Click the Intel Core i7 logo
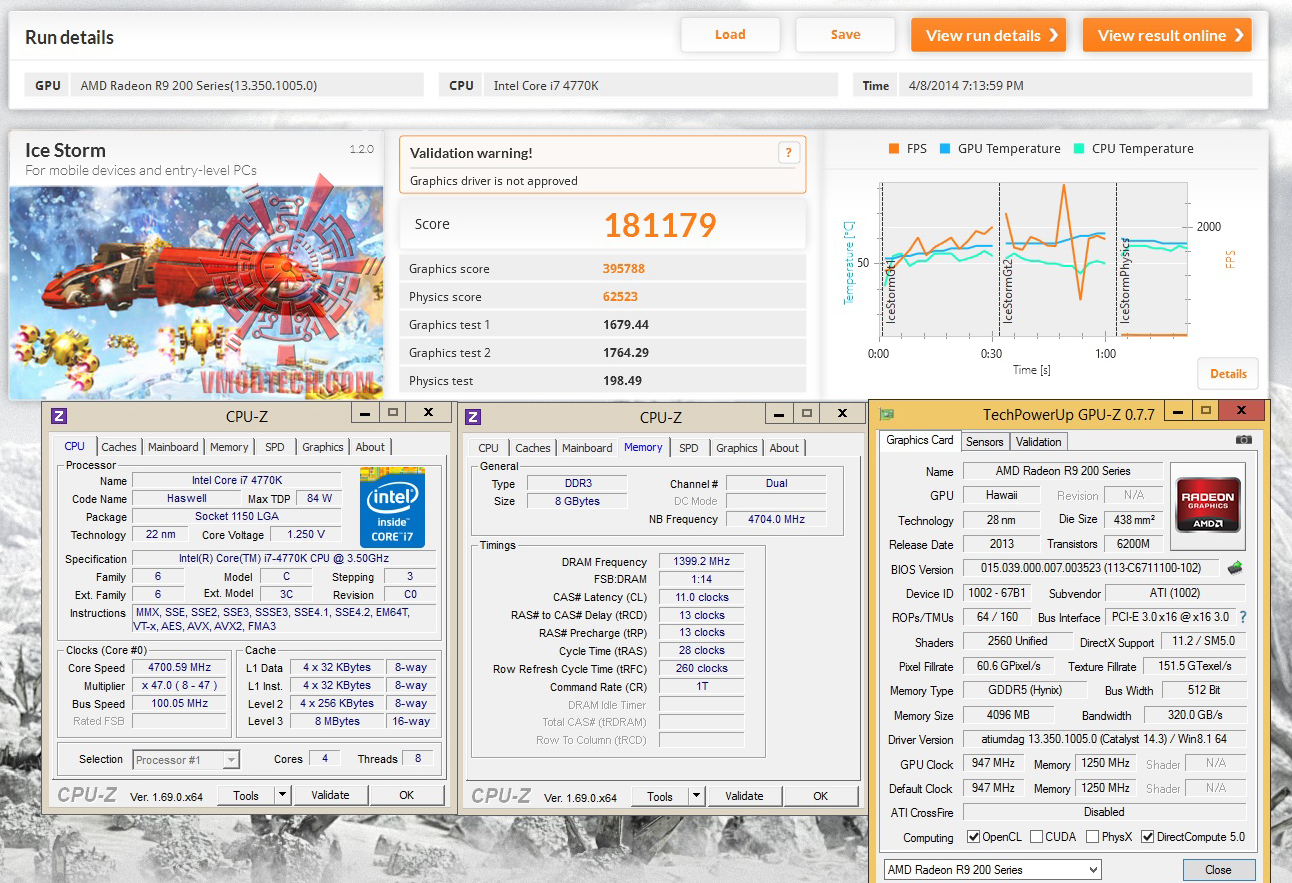Viewport: 1292px width, 883px height. [392, 507]
